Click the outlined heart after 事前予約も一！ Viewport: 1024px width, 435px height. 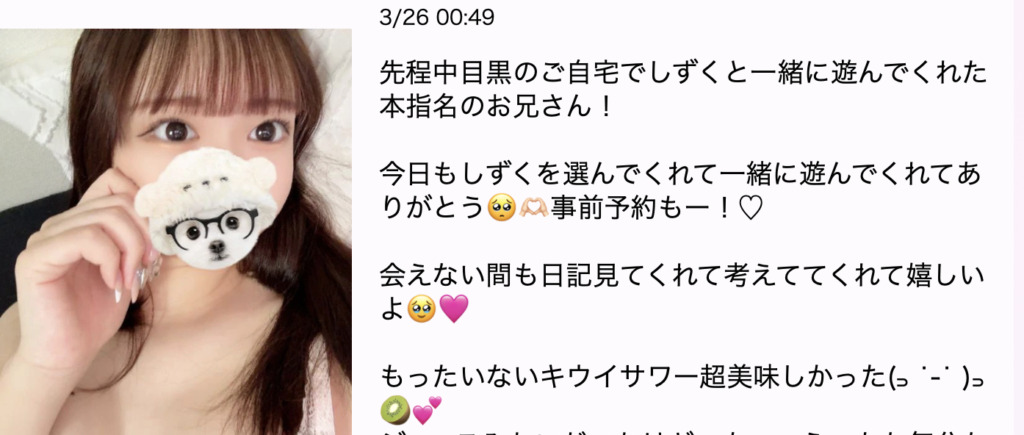coord(750,209)
